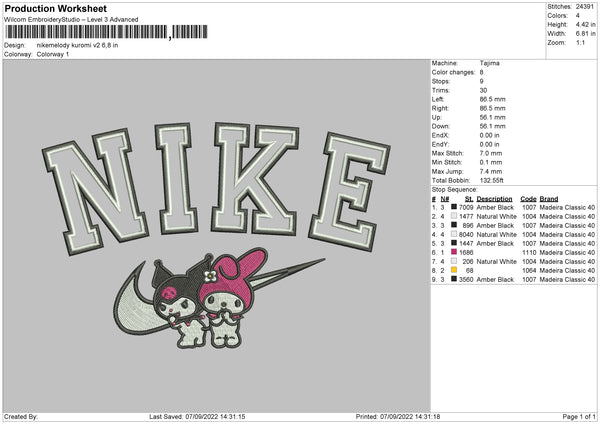Click the "Stop Sequence:" heading

click(455, 190)
